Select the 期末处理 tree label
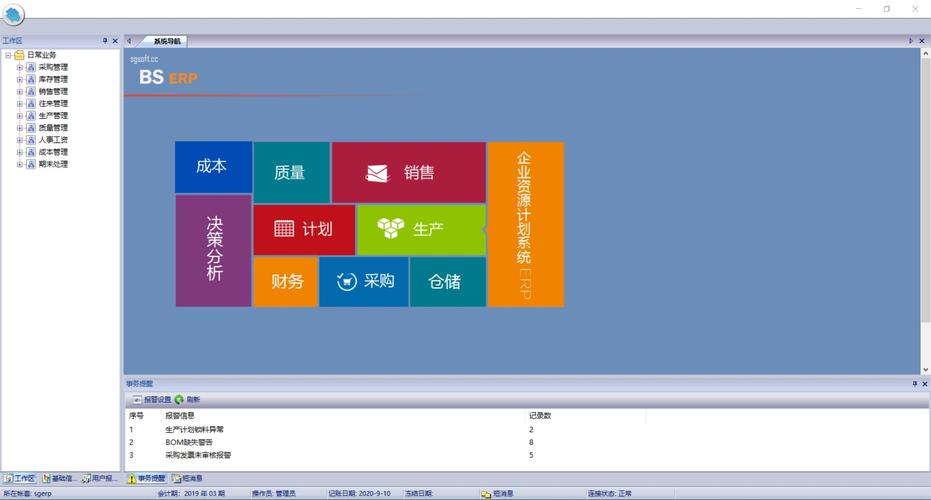The width and height of the screenshot is (931, 500). pyautogui.click(x=53, y=164)
